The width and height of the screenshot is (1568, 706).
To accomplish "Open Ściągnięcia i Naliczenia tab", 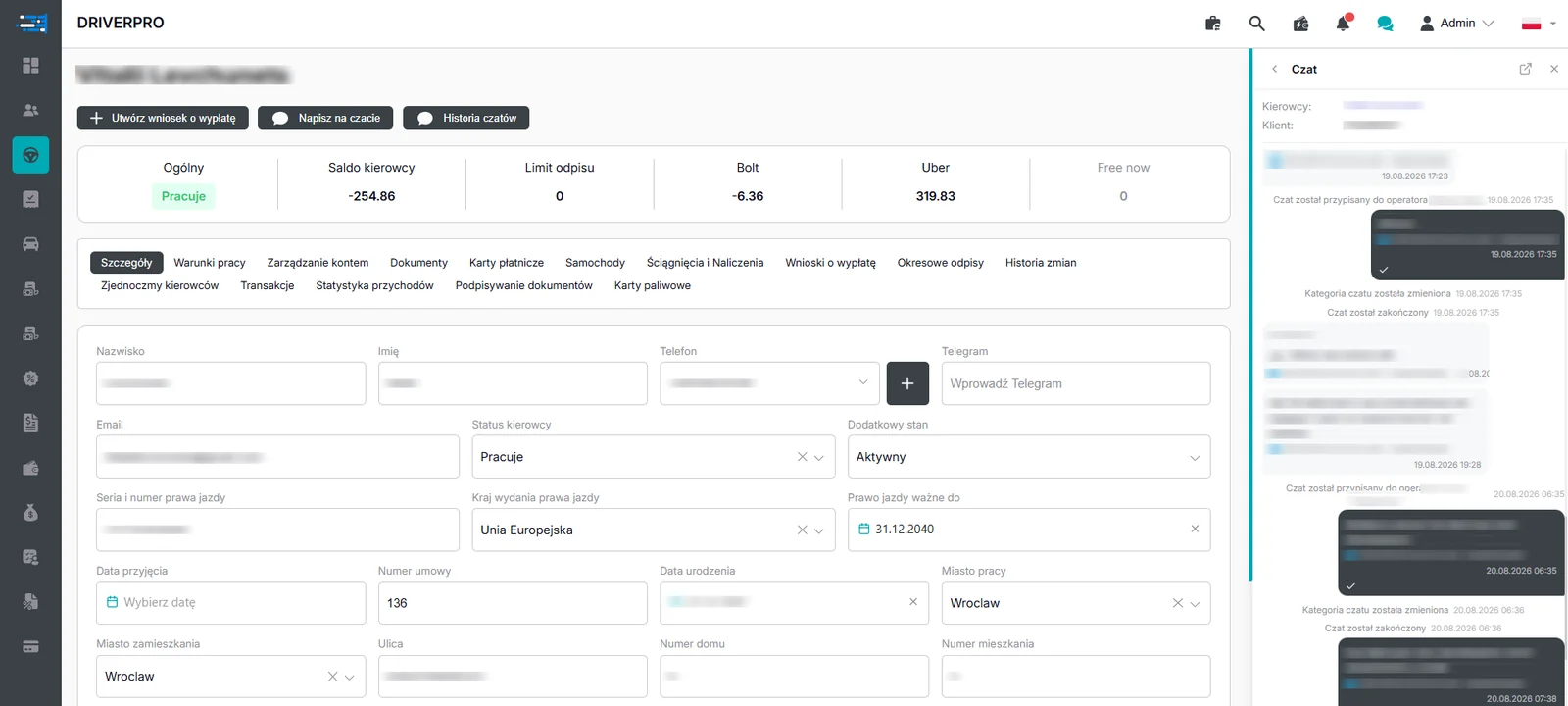I will [705, 263].
